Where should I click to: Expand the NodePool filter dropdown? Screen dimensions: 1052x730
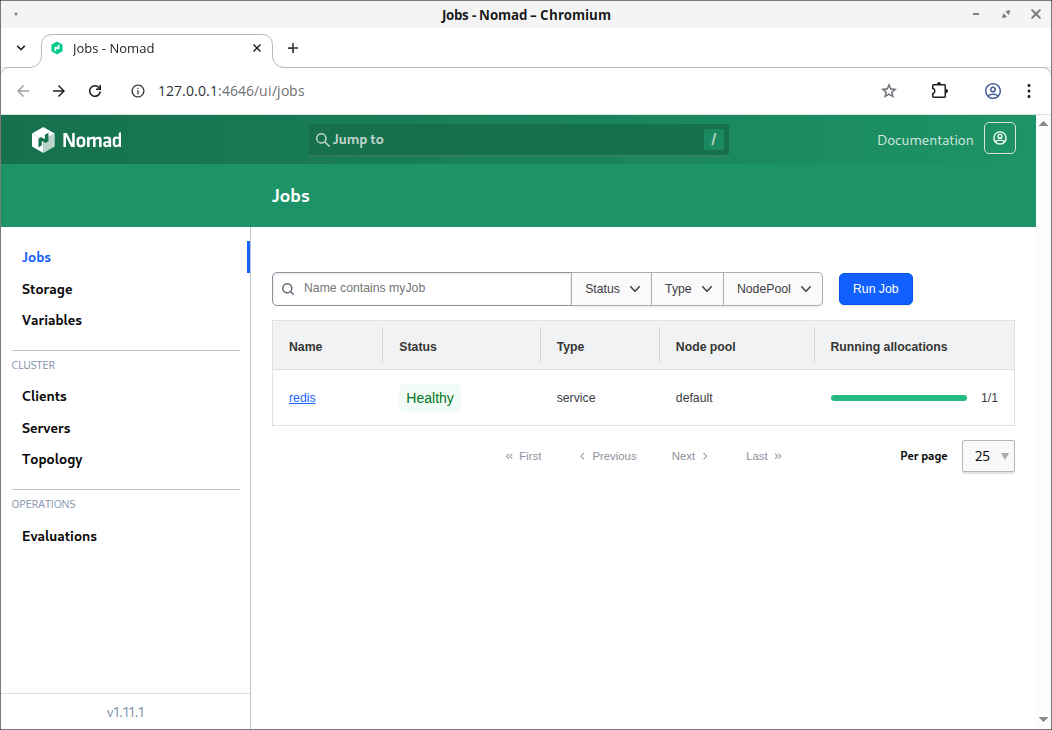pos(773,289)
